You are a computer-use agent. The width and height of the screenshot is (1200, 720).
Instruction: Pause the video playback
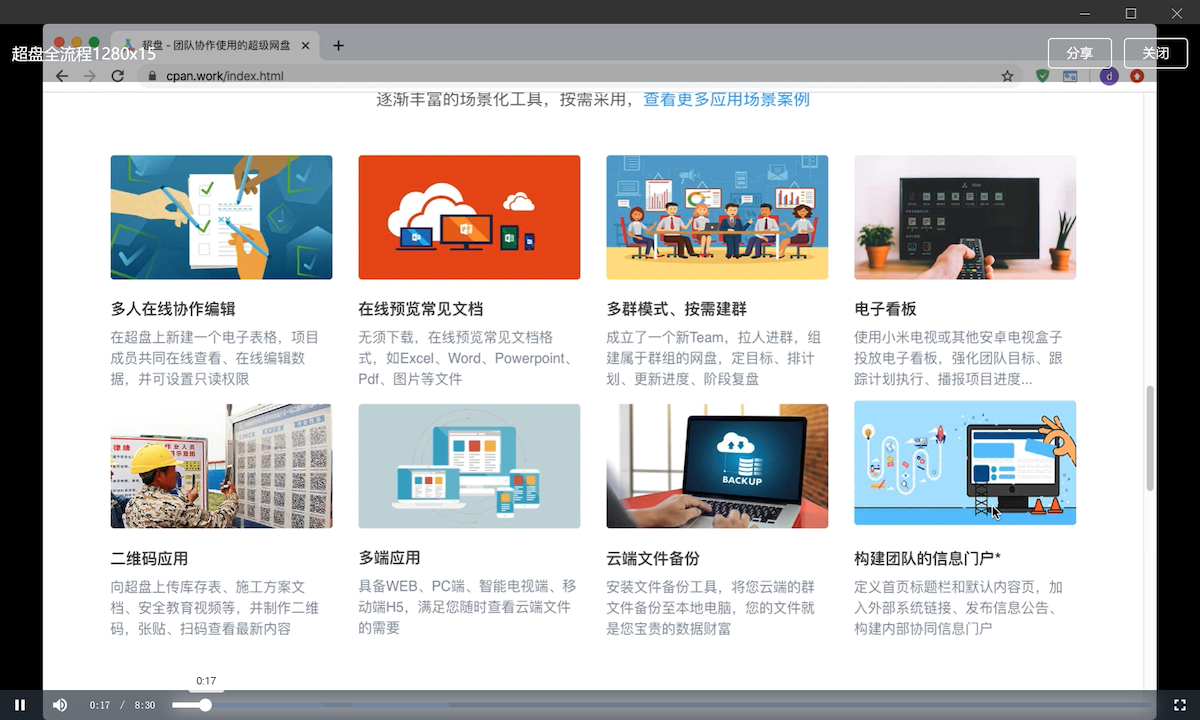20,705
